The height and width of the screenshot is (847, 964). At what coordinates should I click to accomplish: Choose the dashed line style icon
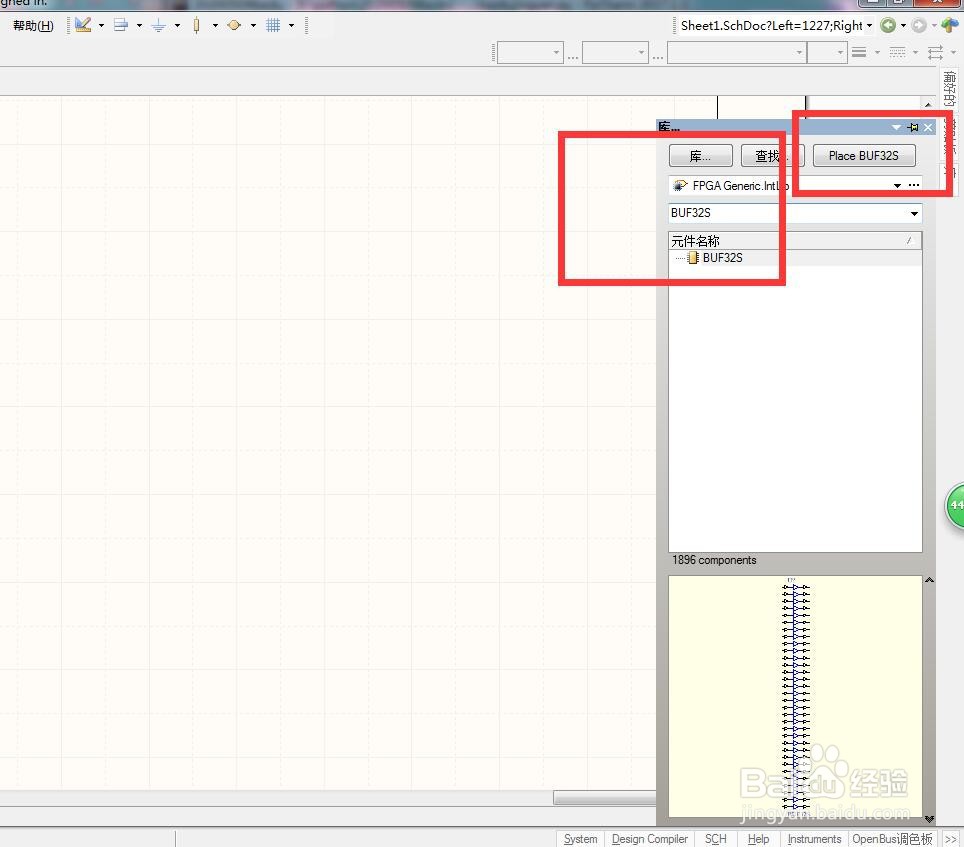point(898,53)
